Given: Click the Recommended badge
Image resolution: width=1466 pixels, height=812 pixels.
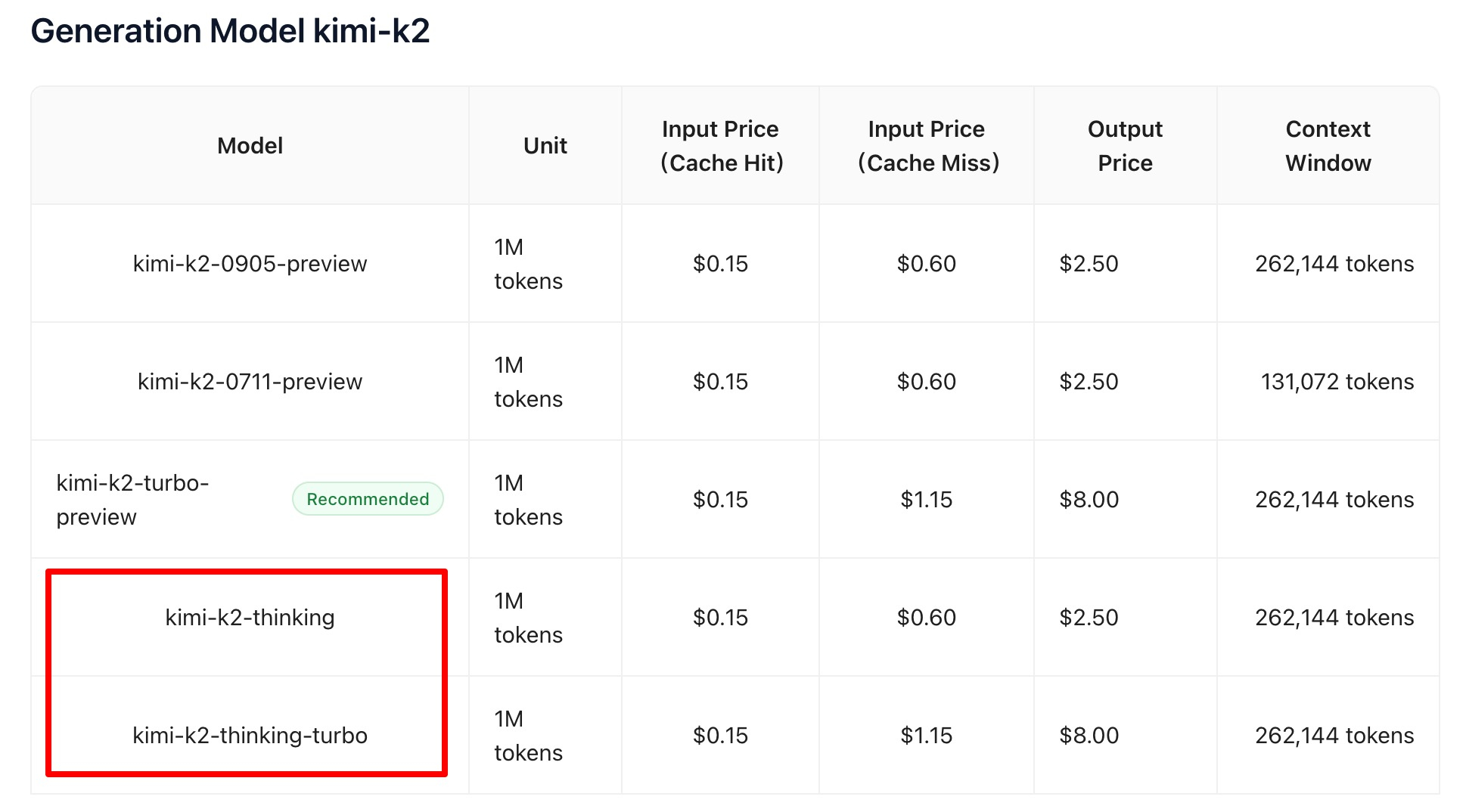Looking at the screenshot, I should click(x=368, y=499).
